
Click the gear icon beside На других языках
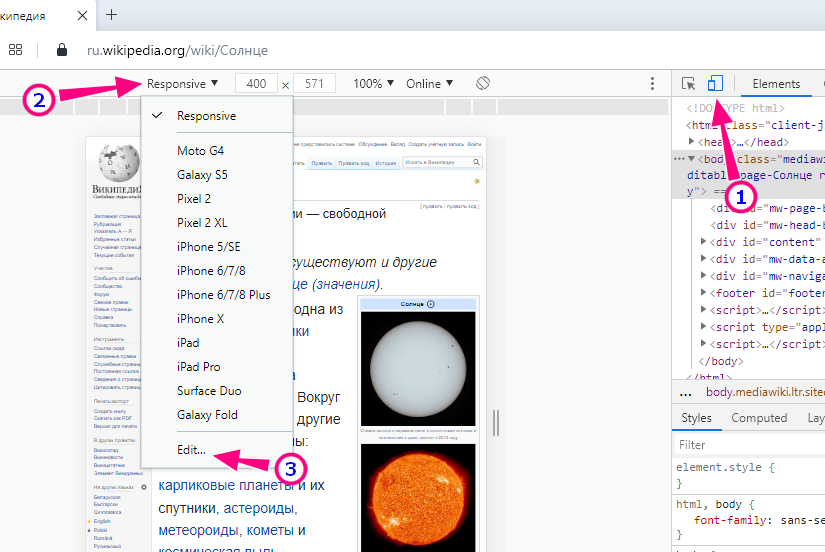pyautogui.click(x=144, y=487)
